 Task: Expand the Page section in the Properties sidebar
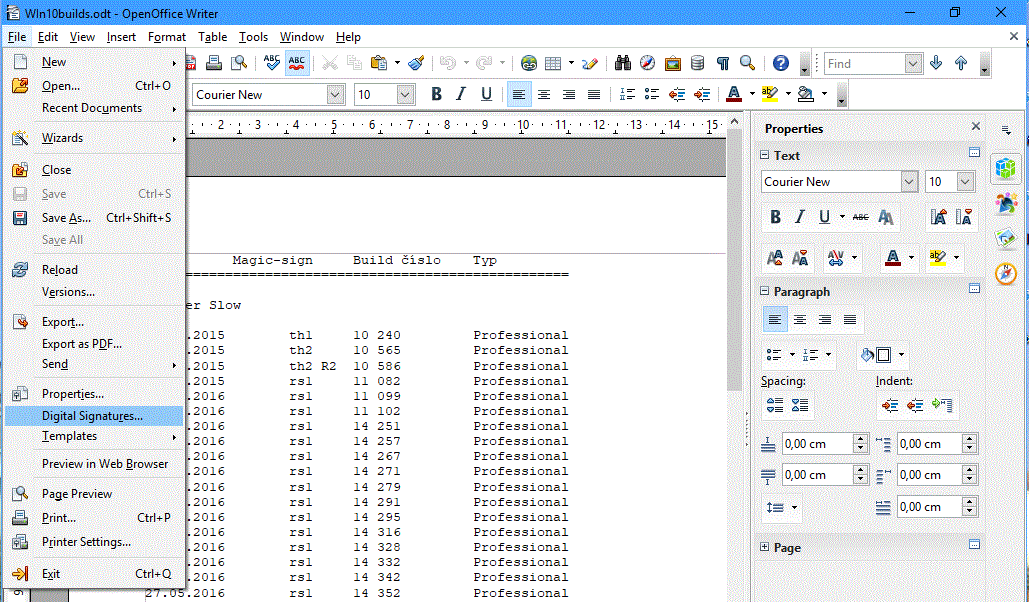point(765,548)
